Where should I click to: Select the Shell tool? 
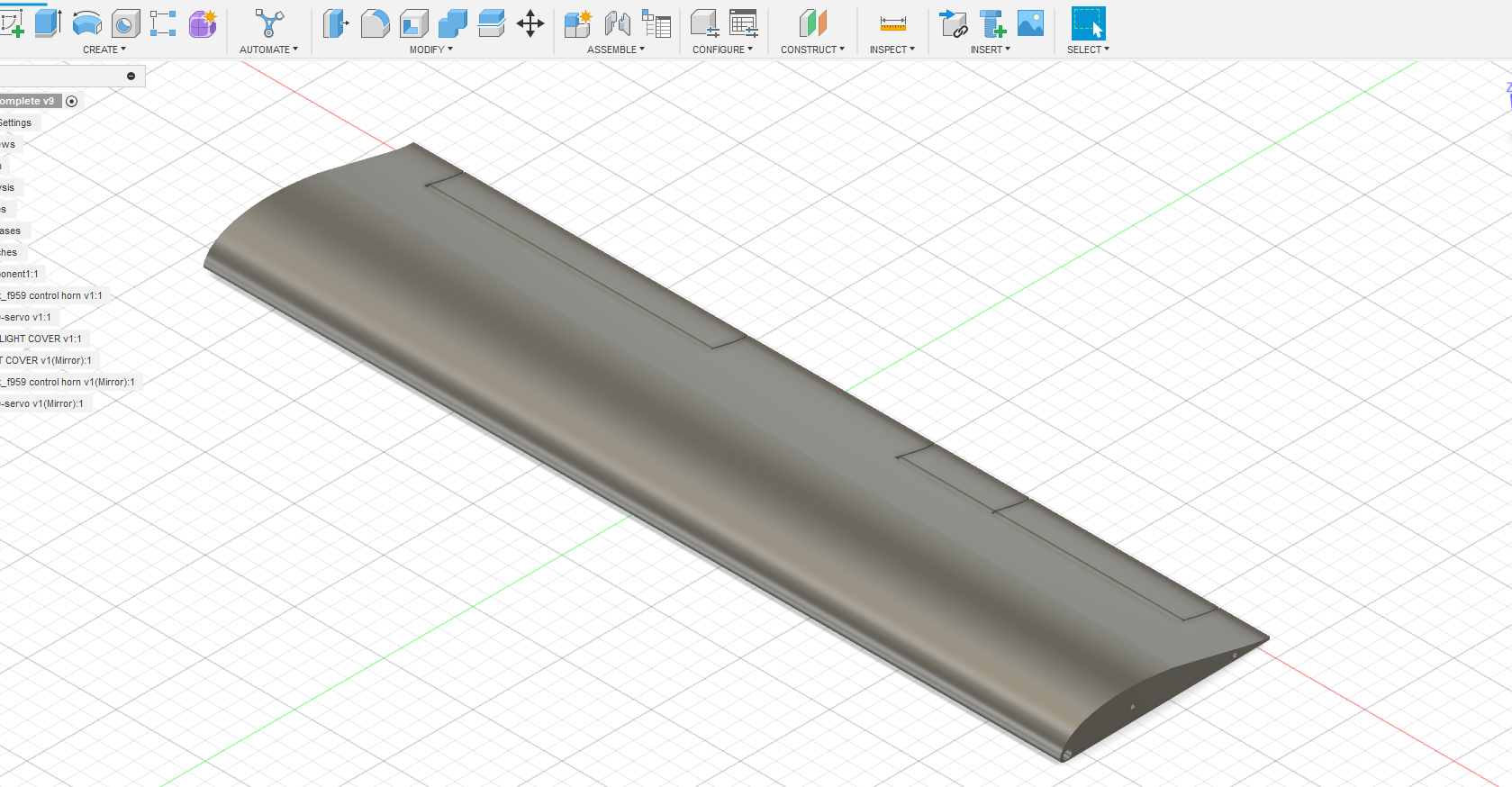(414, 23)
